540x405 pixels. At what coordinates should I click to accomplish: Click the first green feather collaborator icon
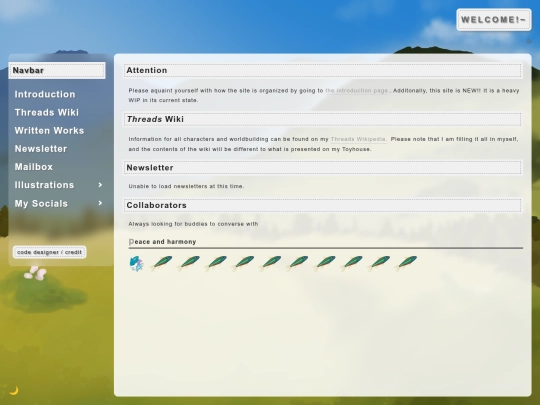tap(163, 263)
